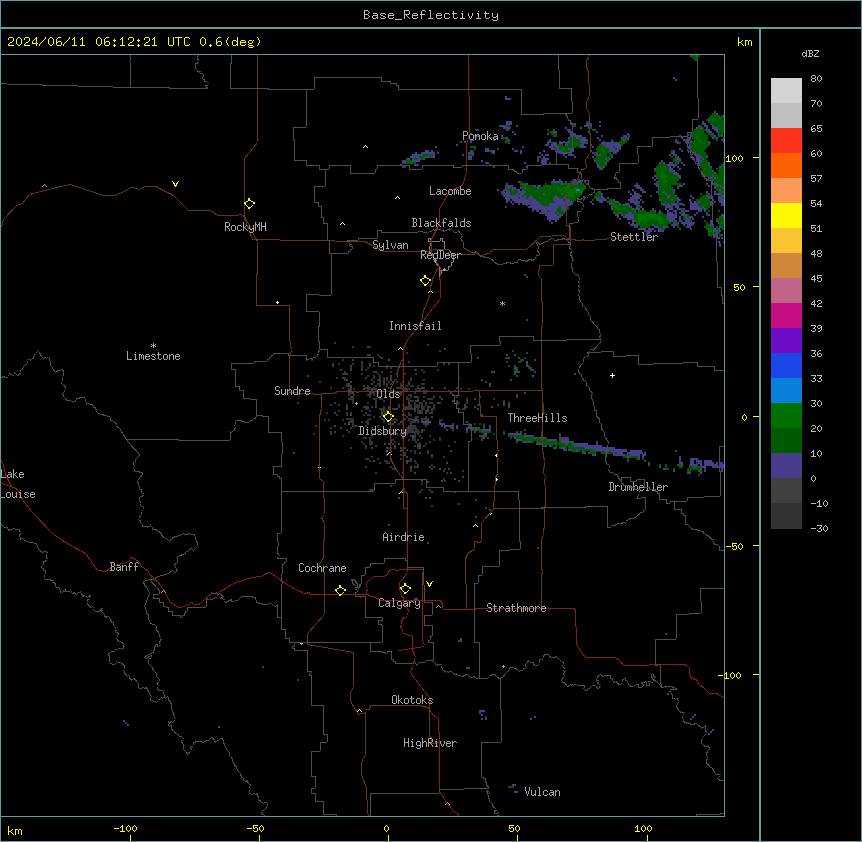Click the Airdrie city label
The height and width of the screenshot is (842, 862).
404,537
